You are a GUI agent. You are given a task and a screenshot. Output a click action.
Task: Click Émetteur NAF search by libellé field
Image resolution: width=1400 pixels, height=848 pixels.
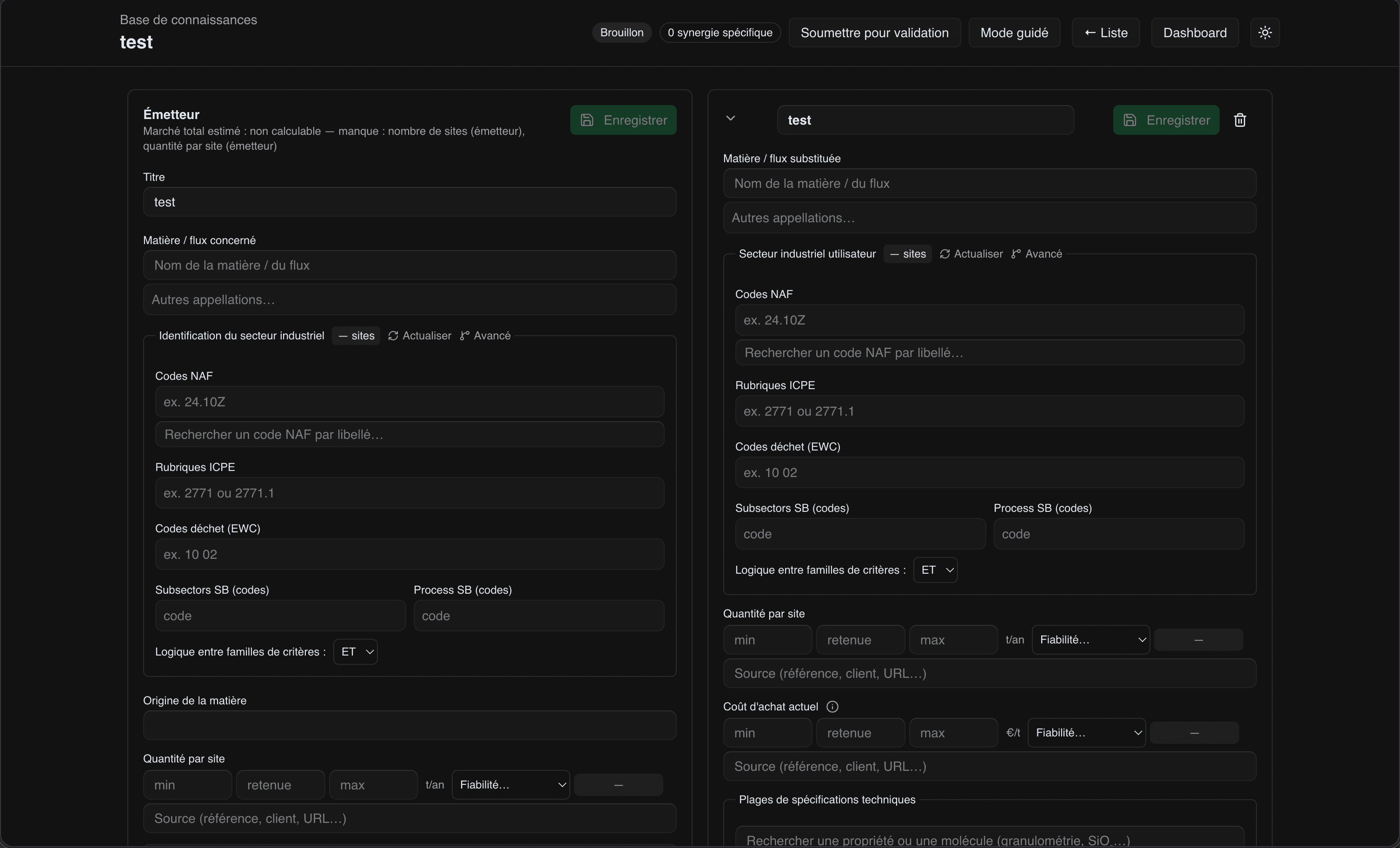(x=409, y=434)
